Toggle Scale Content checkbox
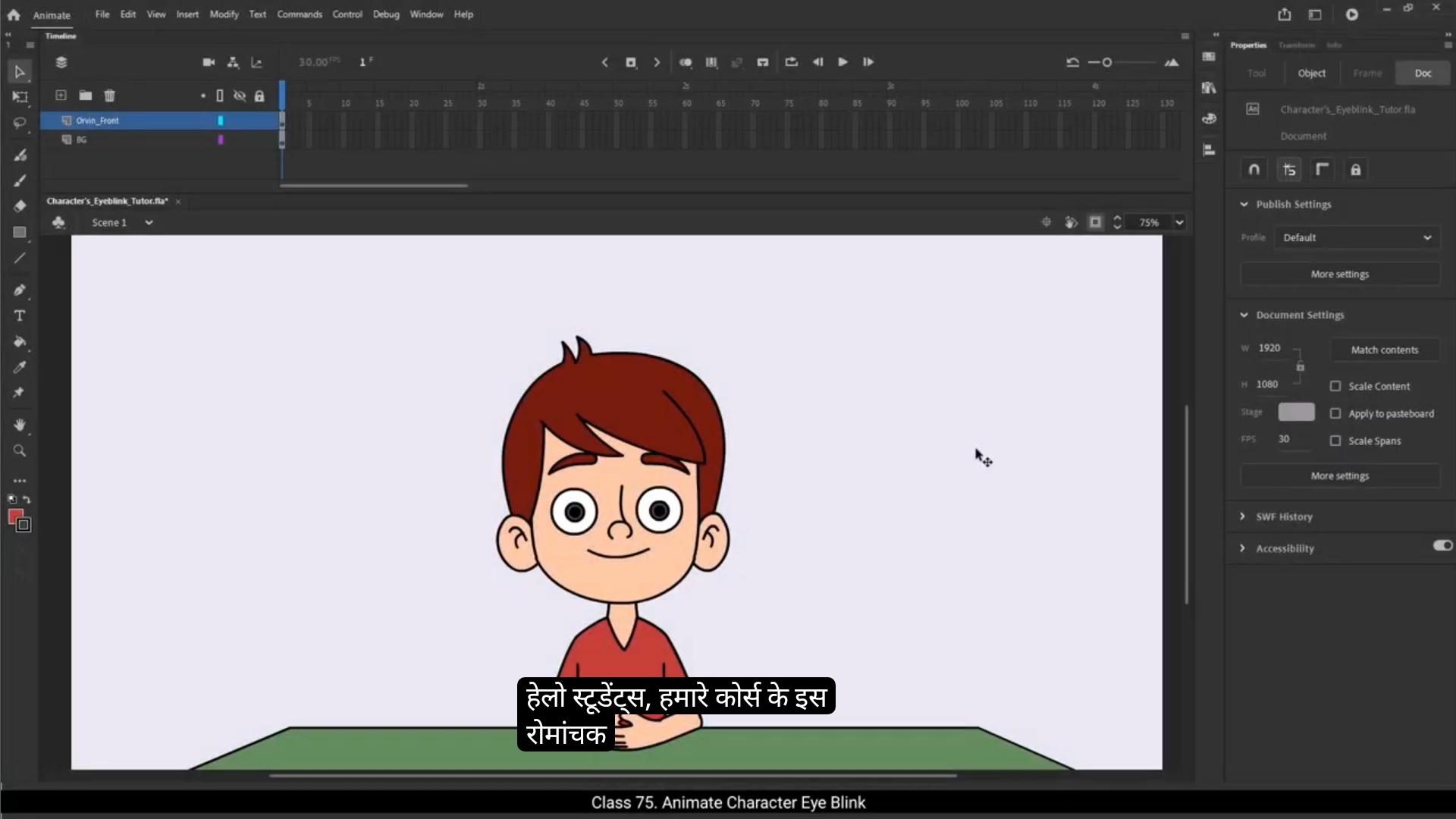 pos(1335,386)
